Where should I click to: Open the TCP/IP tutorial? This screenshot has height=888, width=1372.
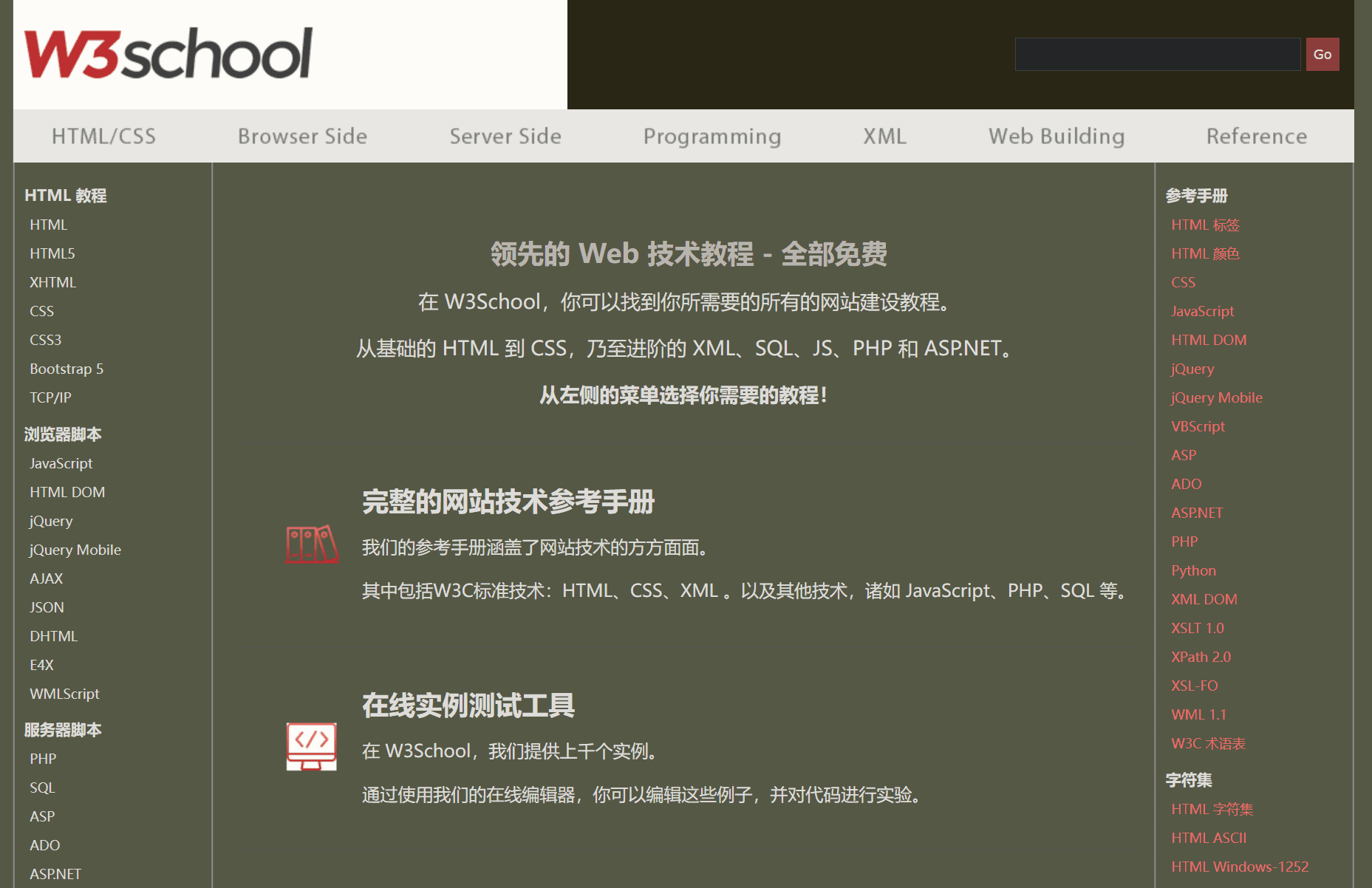(x=50, y=397)
